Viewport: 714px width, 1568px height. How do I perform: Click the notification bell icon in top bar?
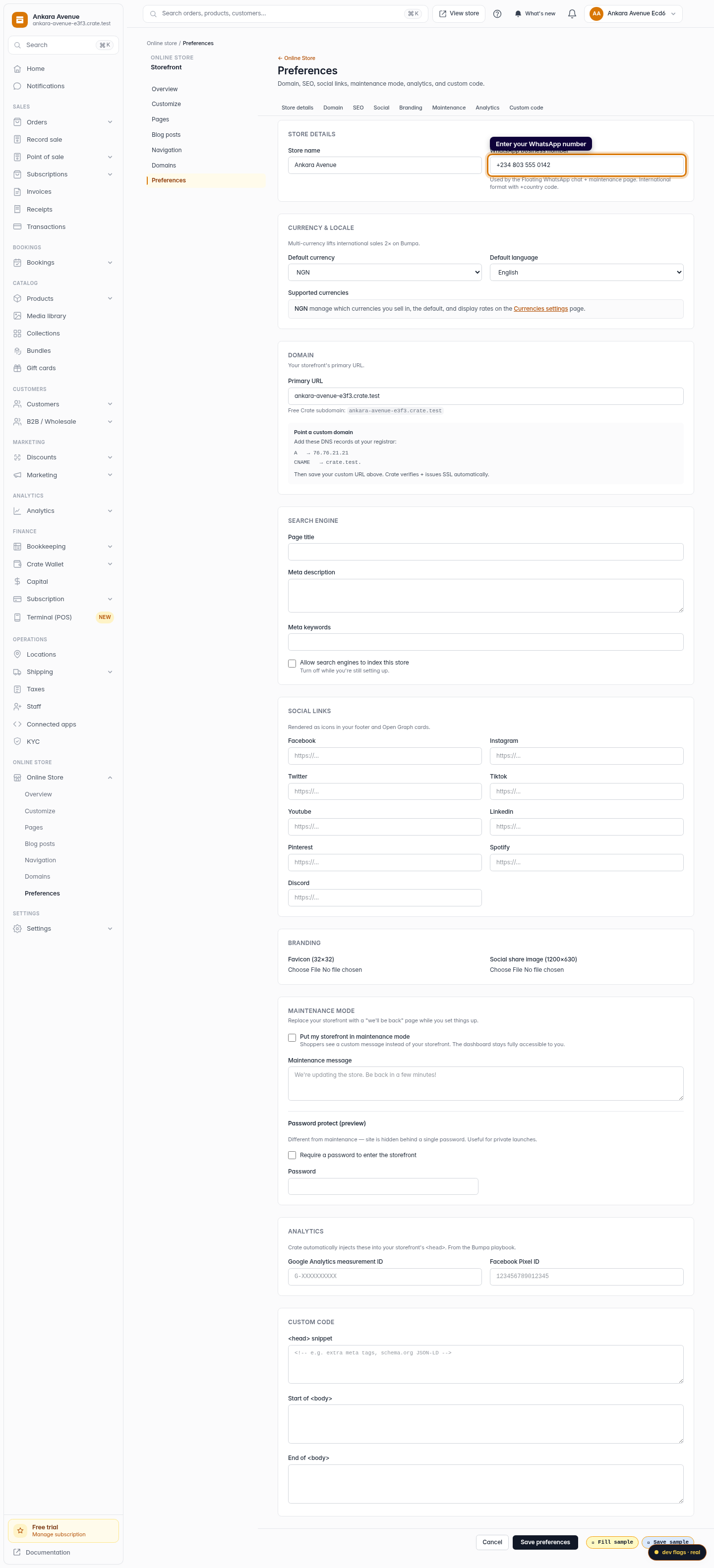tap(572, 14)
